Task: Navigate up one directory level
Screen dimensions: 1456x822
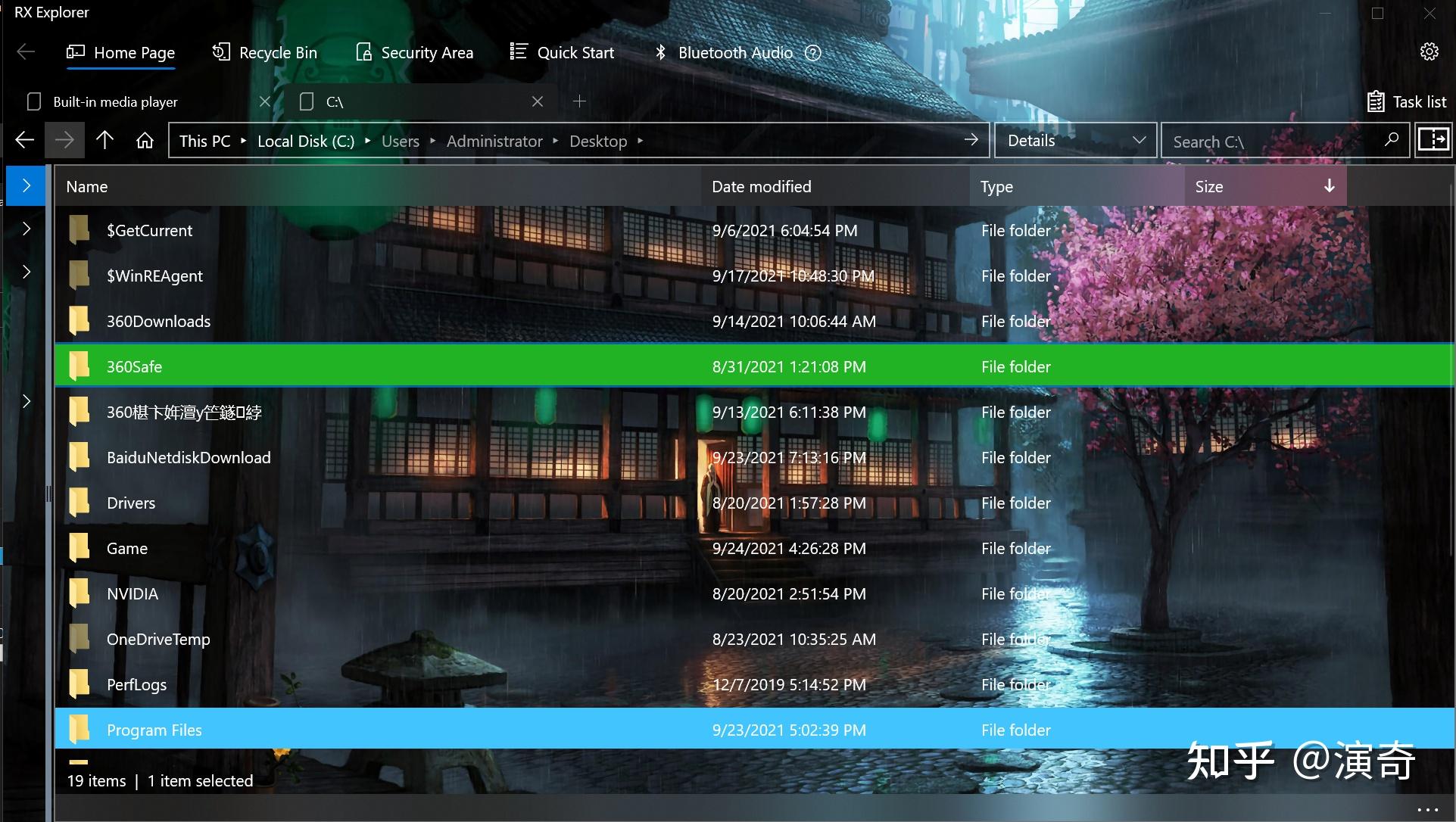Action: click(104, 140)
